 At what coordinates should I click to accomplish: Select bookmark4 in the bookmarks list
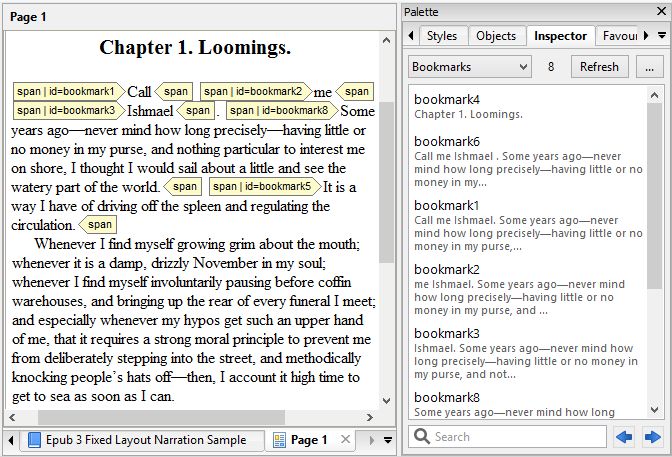(528, 107)
